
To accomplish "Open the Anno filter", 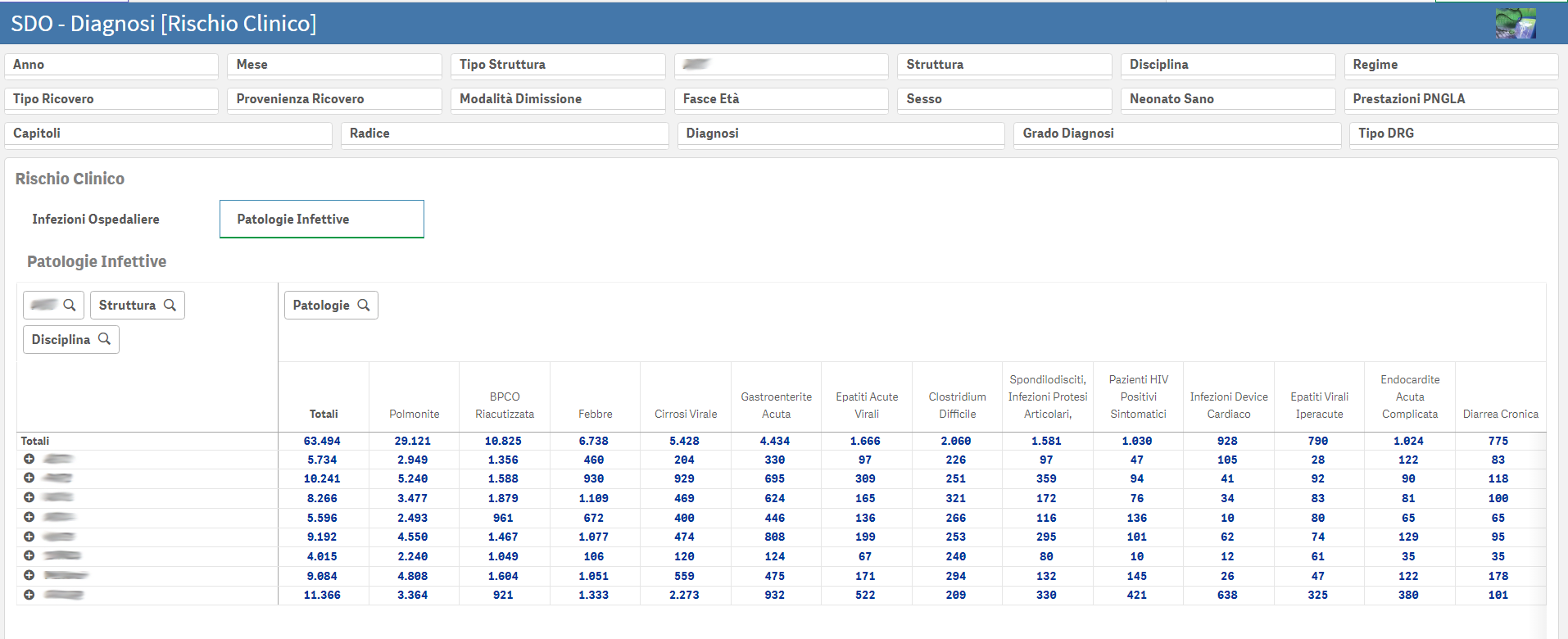I will tap(111, 65).
